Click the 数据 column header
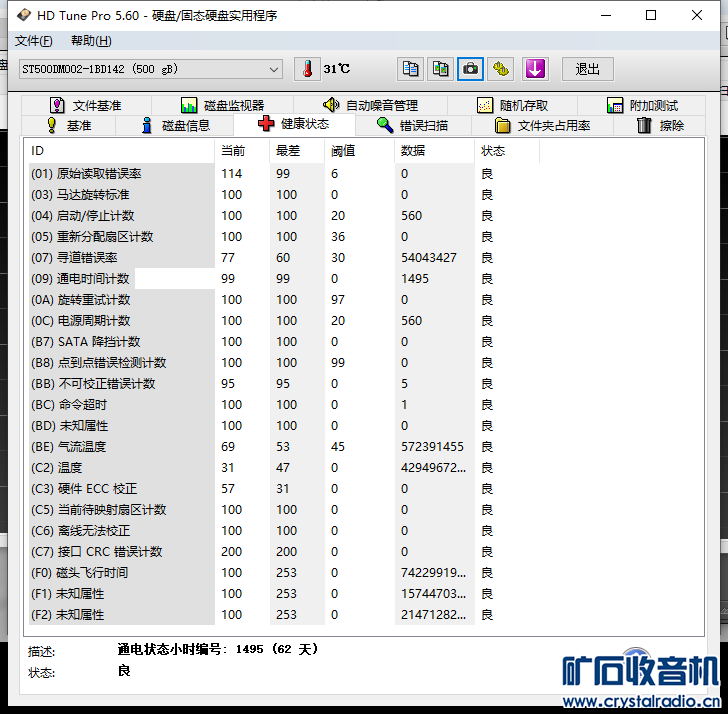Screen dimensions: 728x714 (x=435, y=151)
